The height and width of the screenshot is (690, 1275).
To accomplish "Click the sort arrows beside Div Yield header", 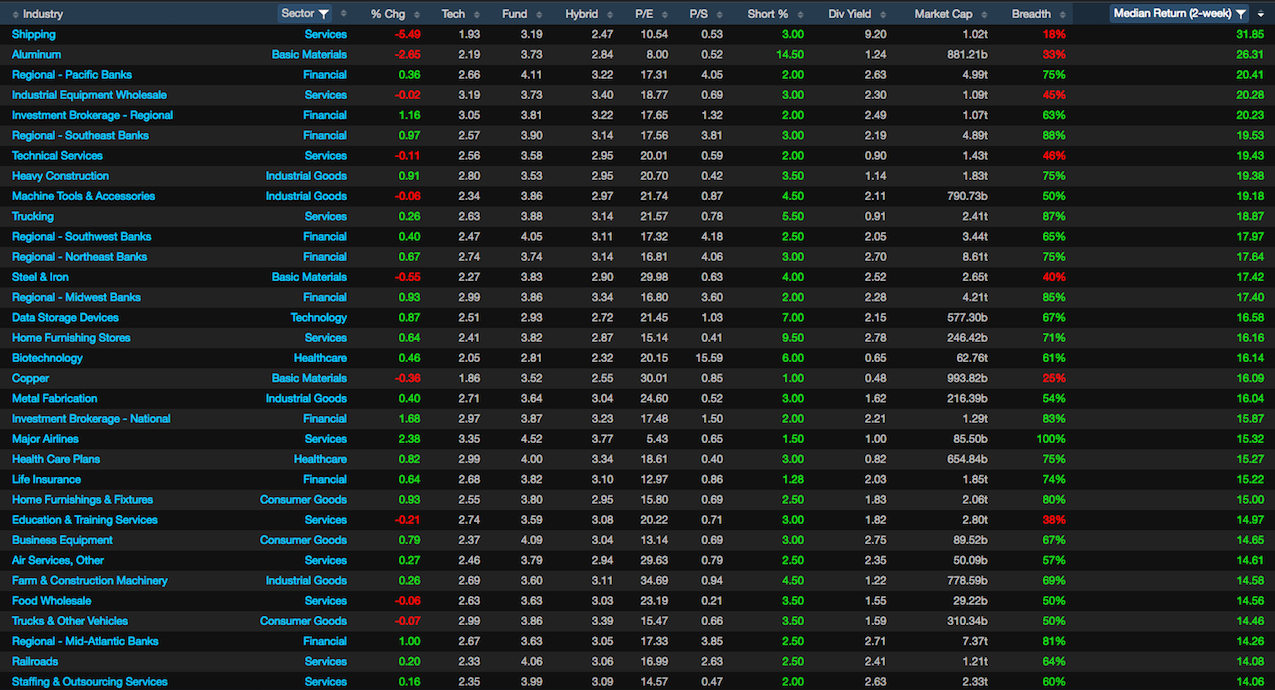I will pos(883,14).
